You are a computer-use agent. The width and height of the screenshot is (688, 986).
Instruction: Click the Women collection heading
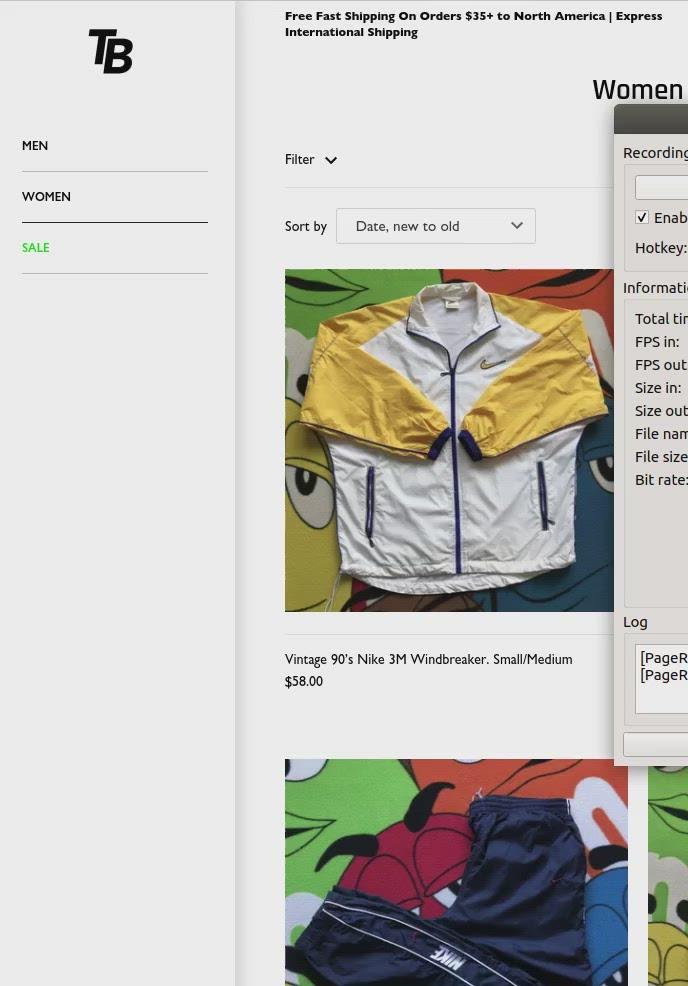(638, 90)
